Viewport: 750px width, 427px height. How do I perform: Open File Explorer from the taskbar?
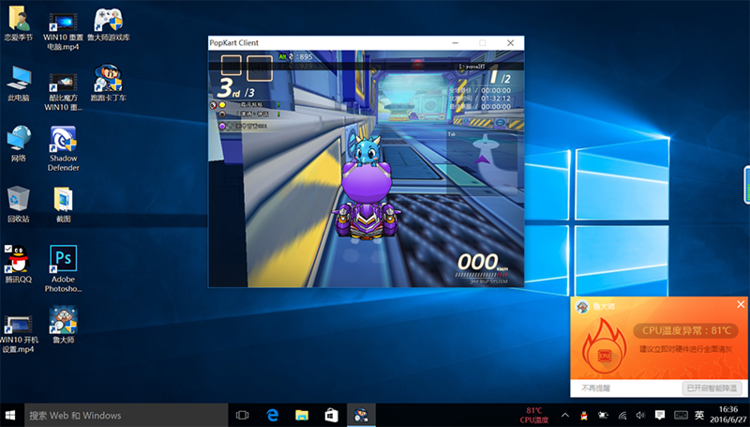coord(301,415)
